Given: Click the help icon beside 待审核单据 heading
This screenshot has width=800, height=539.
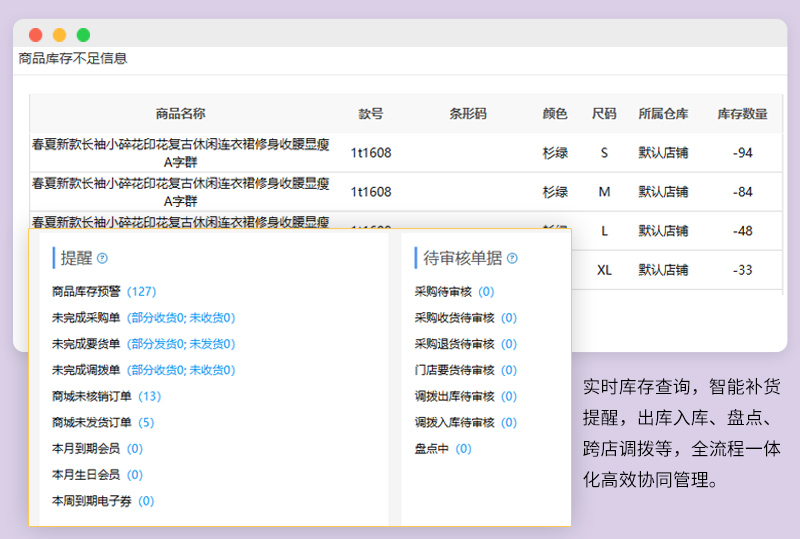Looking at the screenshot, I should click(x=512, y=258).
